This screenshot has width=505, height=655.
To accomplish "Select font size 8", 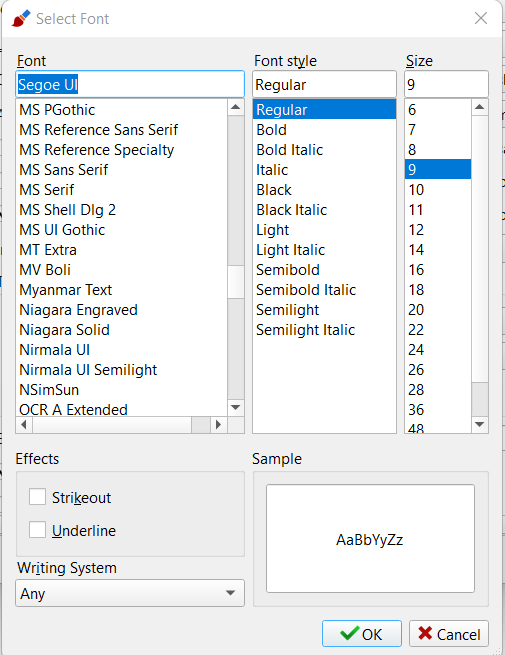I will click(x=438, y=150).
